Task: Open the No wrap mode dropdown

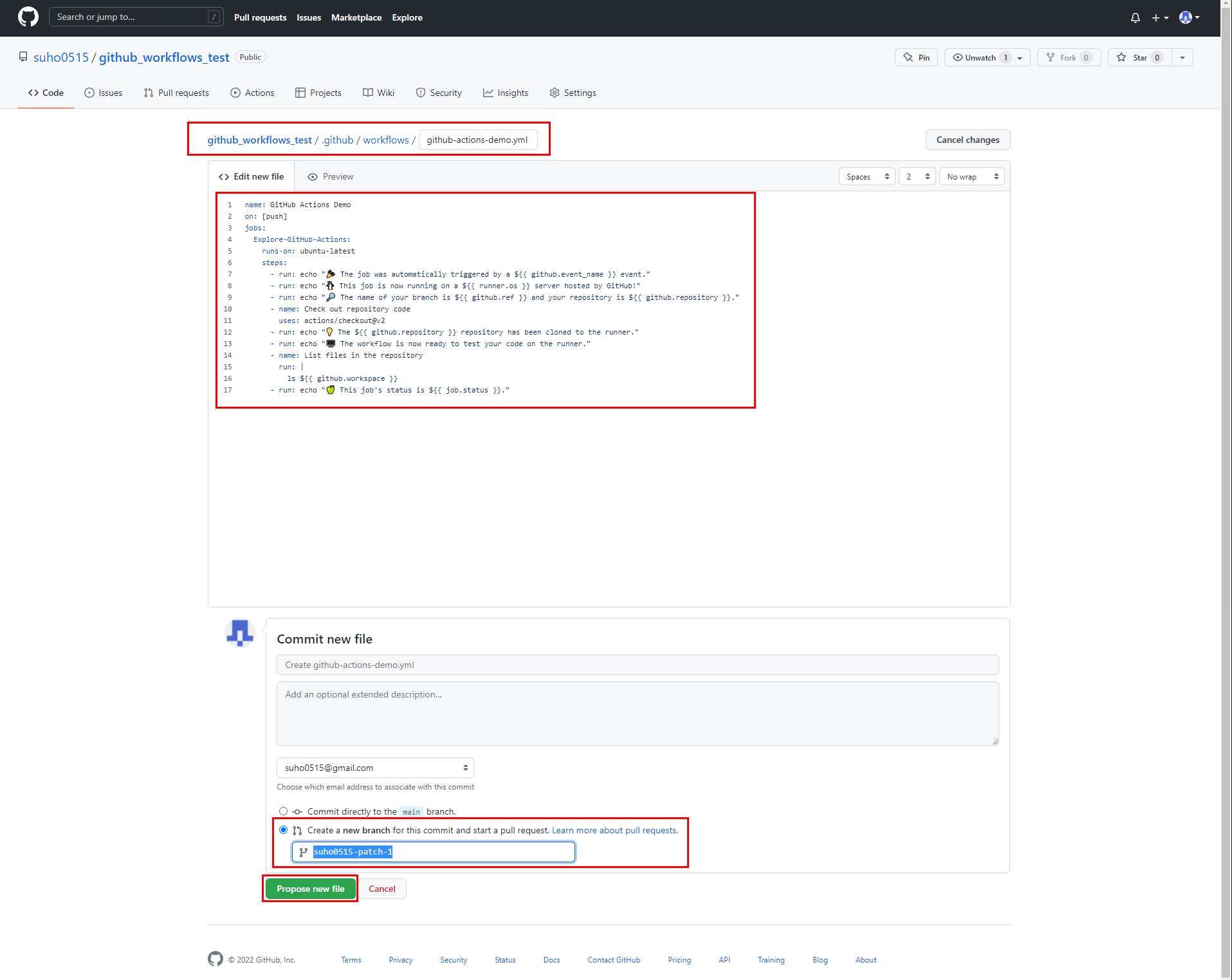Action: 971,176
